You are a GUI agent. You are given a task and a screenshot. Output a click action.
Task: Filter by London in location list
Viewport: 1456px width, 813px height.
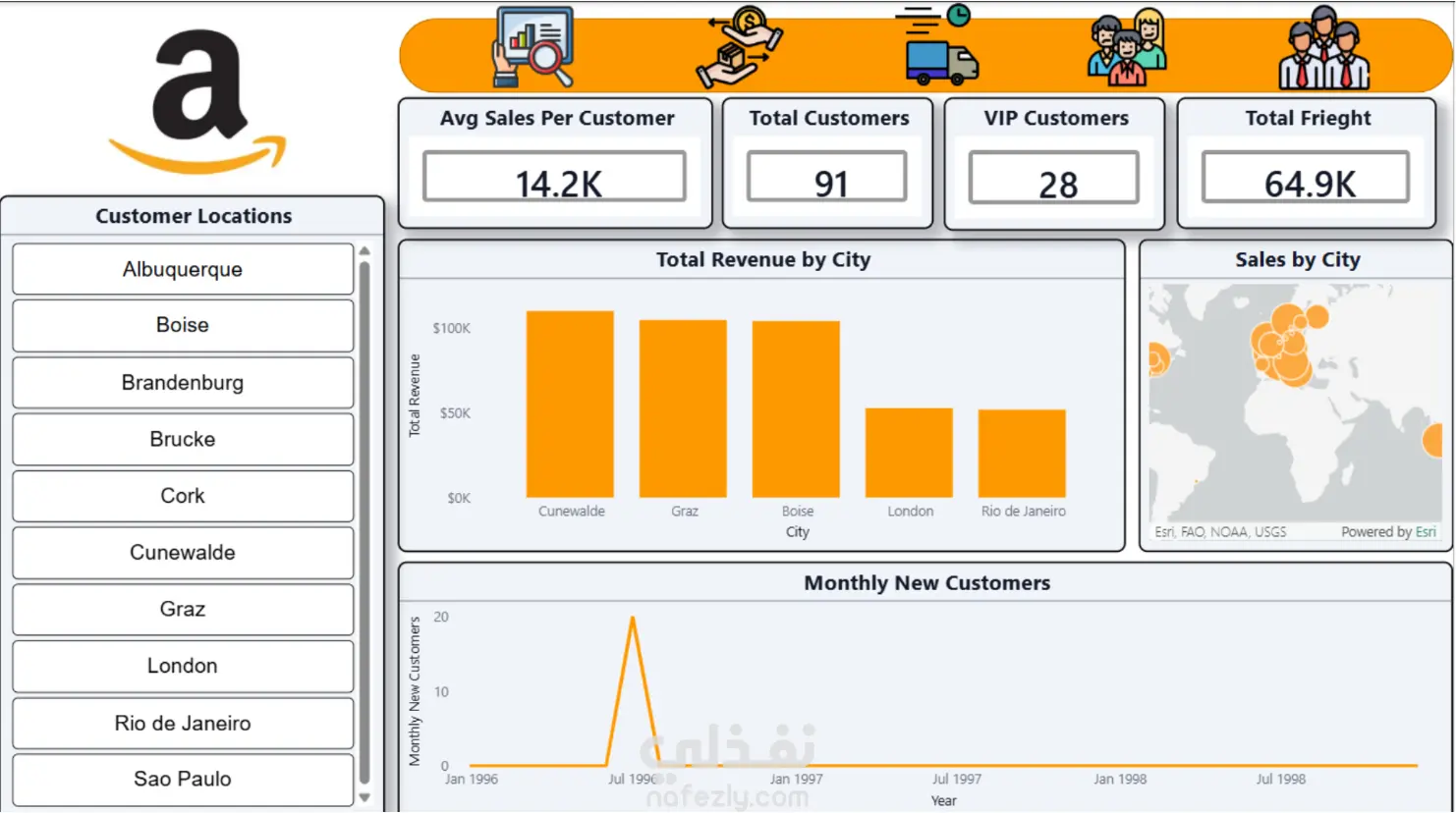tap(183, 666)
